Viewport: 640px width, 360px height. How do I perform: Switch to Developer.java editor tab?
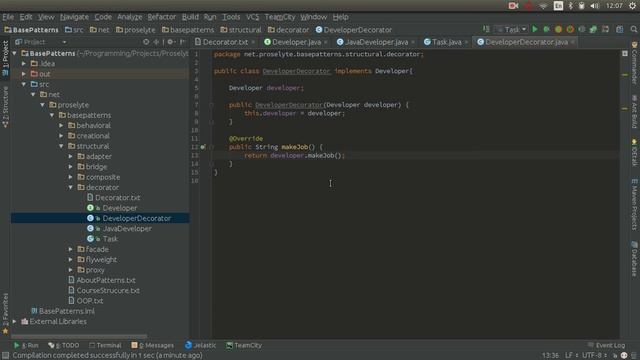coord(296,42)
